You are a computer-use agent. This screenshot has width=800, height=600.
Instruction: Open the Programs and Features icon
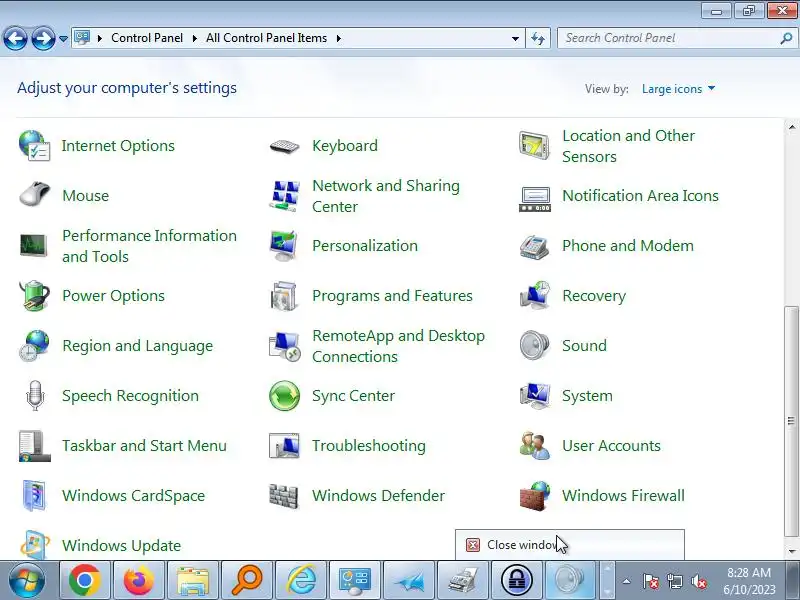pyautogui.click(x=284, y=295)
